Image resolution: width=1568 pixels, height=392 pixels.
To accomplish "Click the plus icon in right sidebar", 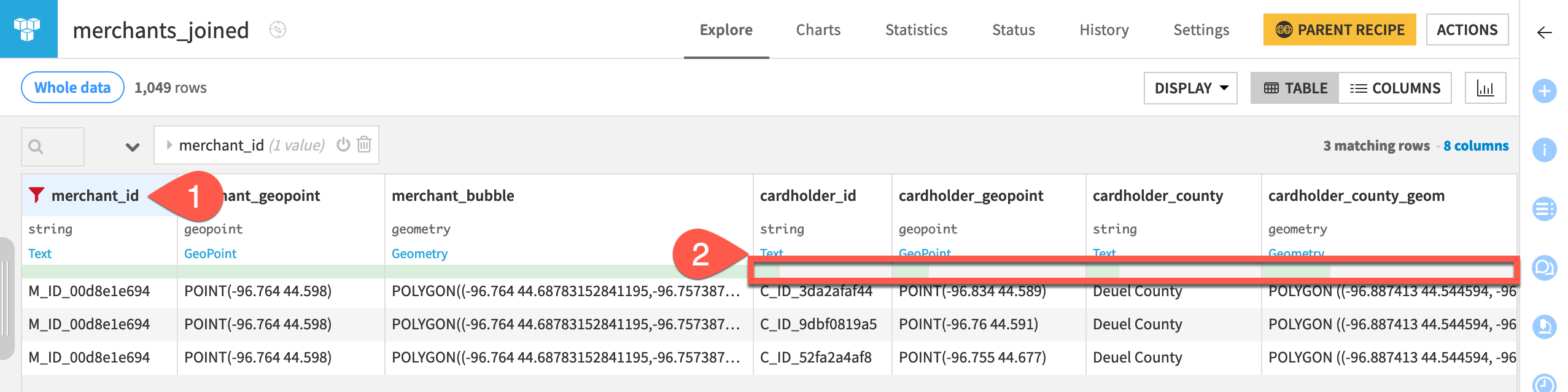I will [1544, 91].
